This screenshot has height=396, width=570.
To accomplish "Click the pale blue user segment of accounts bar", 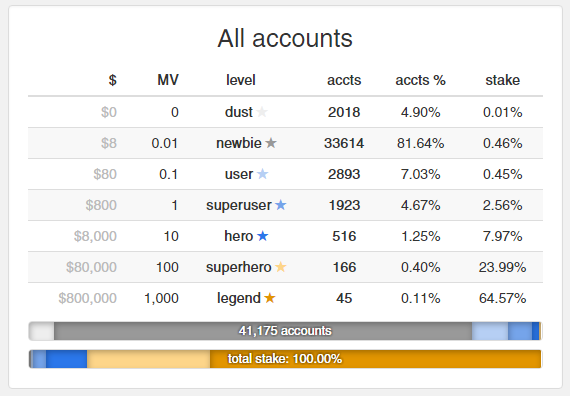I will 490,331.
